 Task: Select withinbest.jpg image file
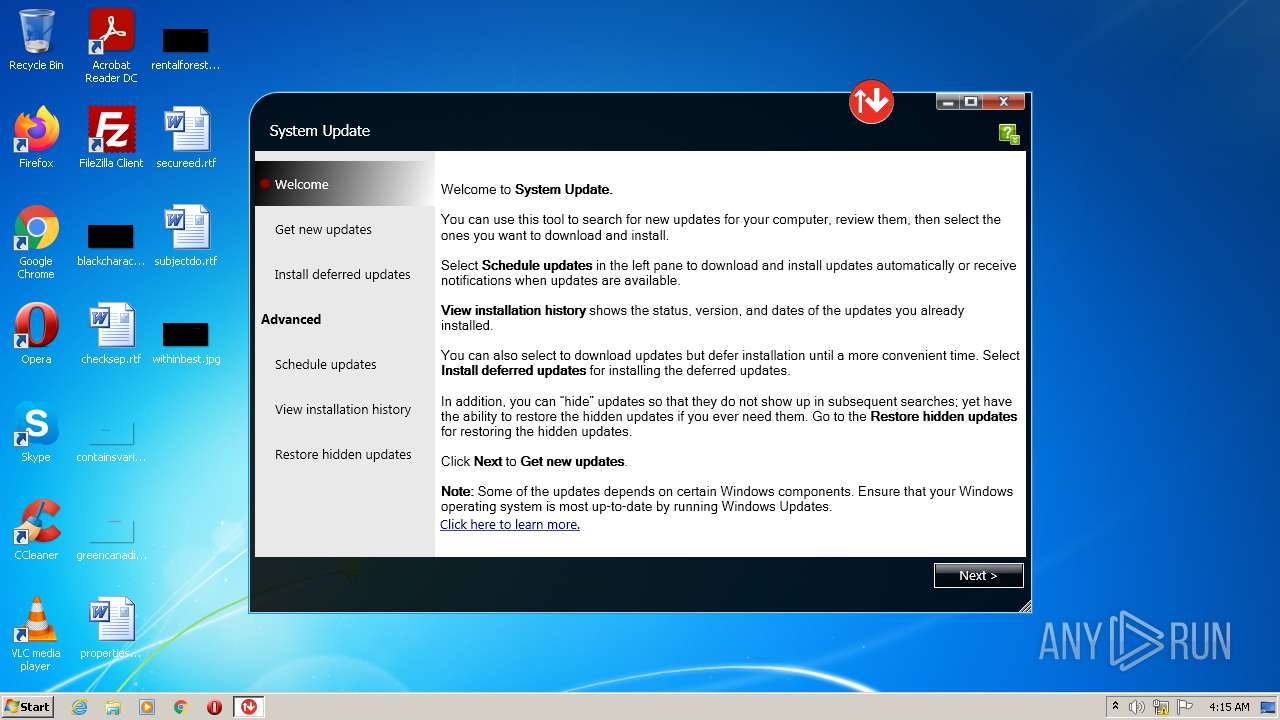(x=186, y=343)
